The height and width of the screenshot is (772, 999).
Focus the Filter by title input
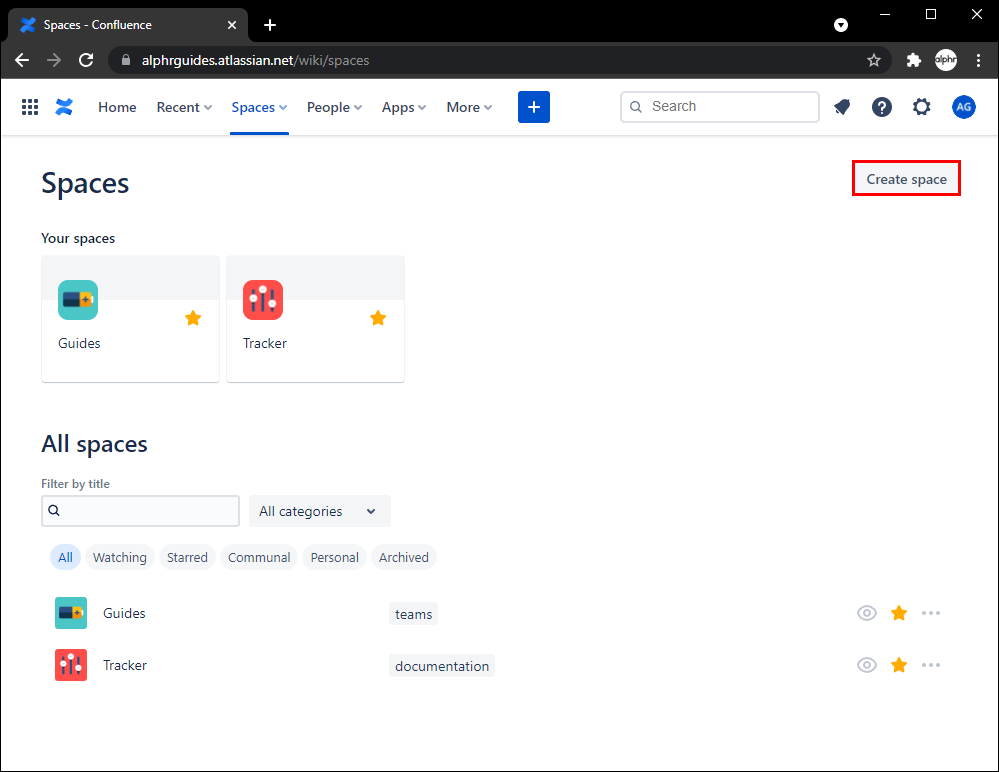coord(140,511)
